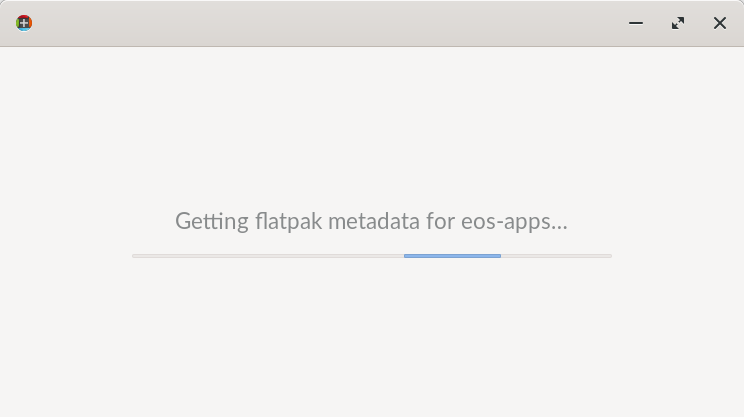Click the word "metadata" in the status label
Viewport: 744px width, 417px height.
[x=374, y=221]
